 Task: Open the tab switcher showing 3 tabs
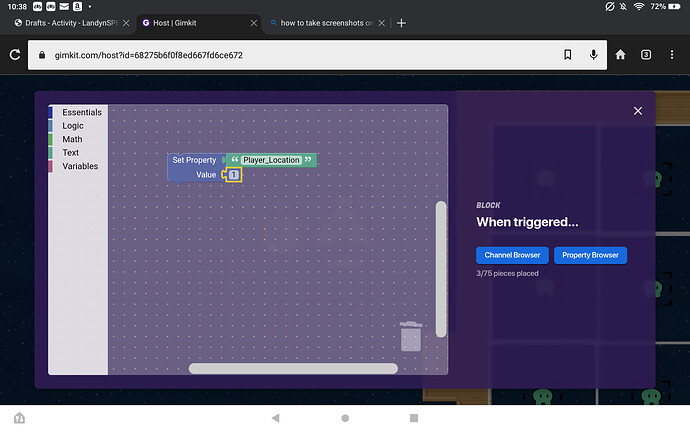pos(646,55)
